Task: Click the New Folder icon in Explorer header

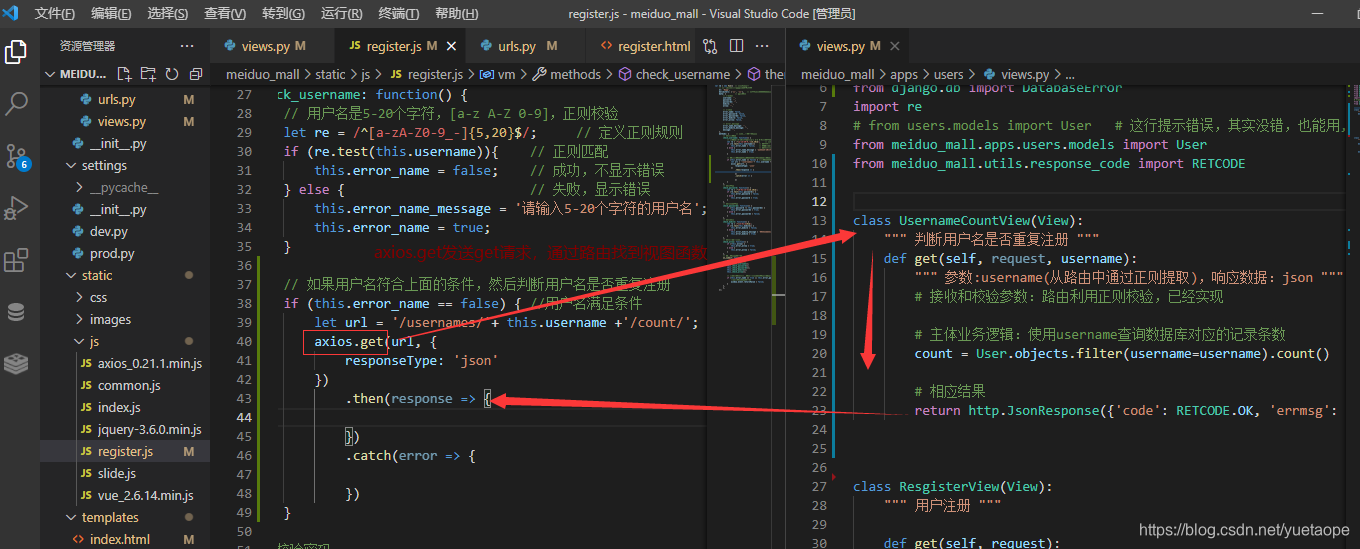Action: [x=148, y=74]
